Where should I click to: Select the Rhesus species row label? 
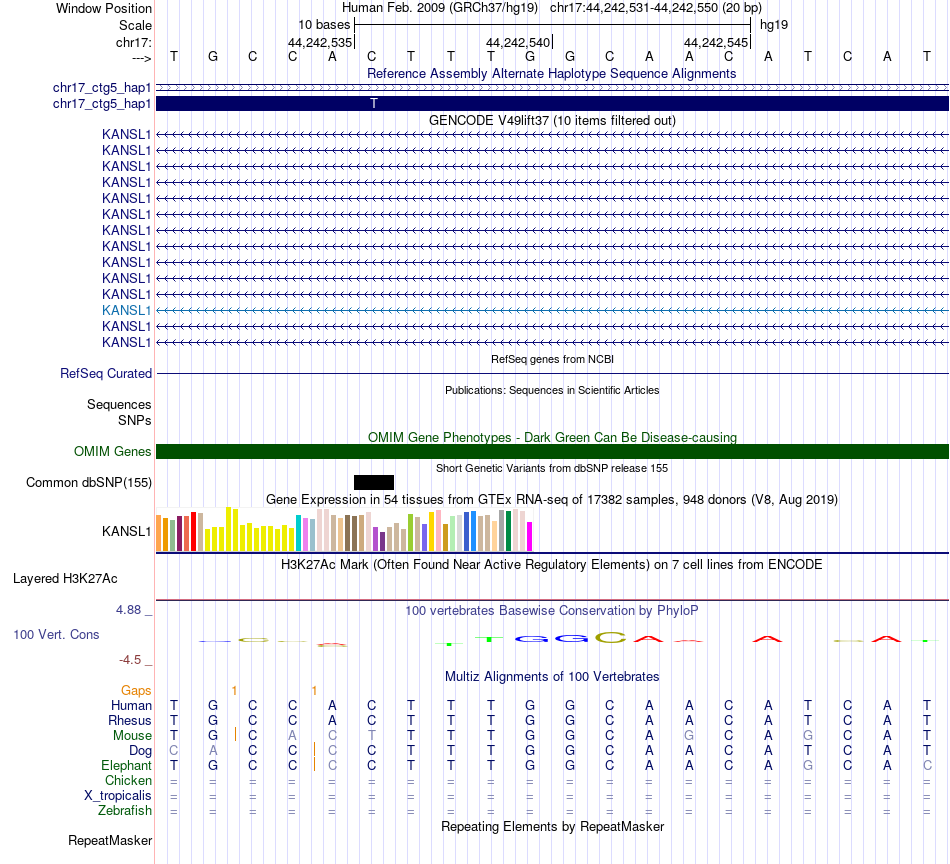pos(130,720)
